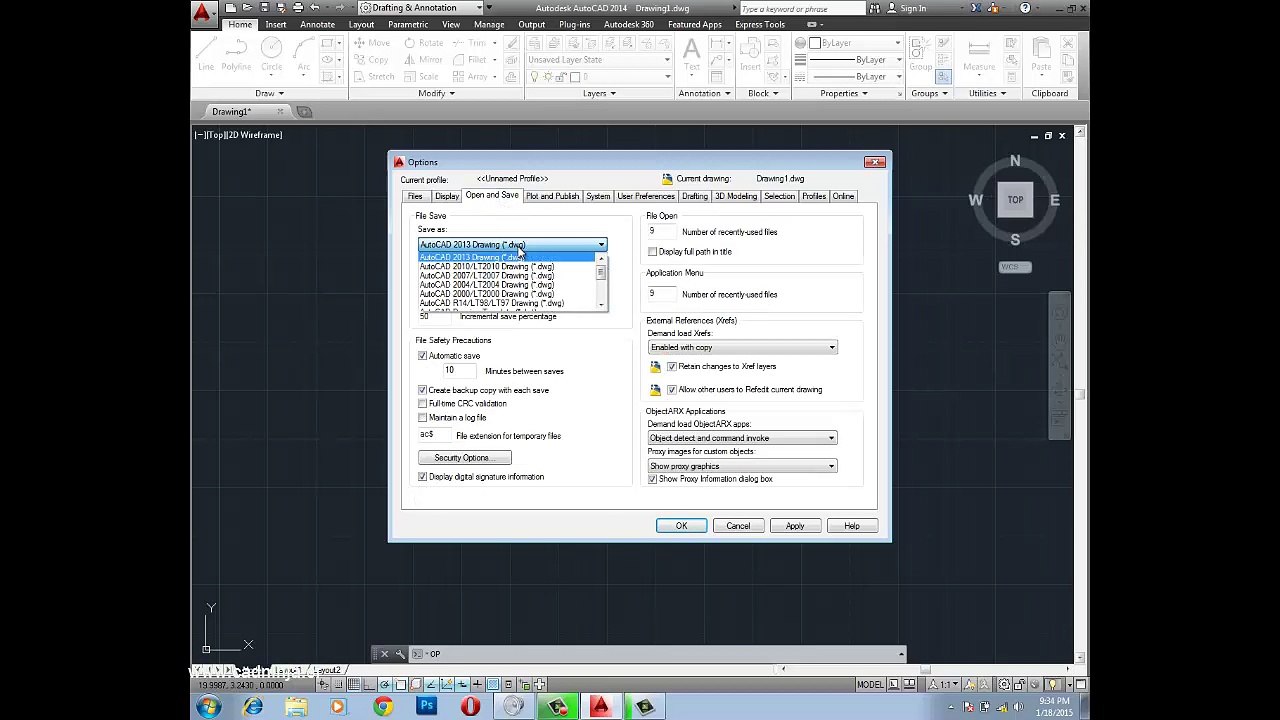The height and width of the screenshot is (720, 1280).
Task: Open Google Chrome from the taskbar
Action: pos(383,707)
